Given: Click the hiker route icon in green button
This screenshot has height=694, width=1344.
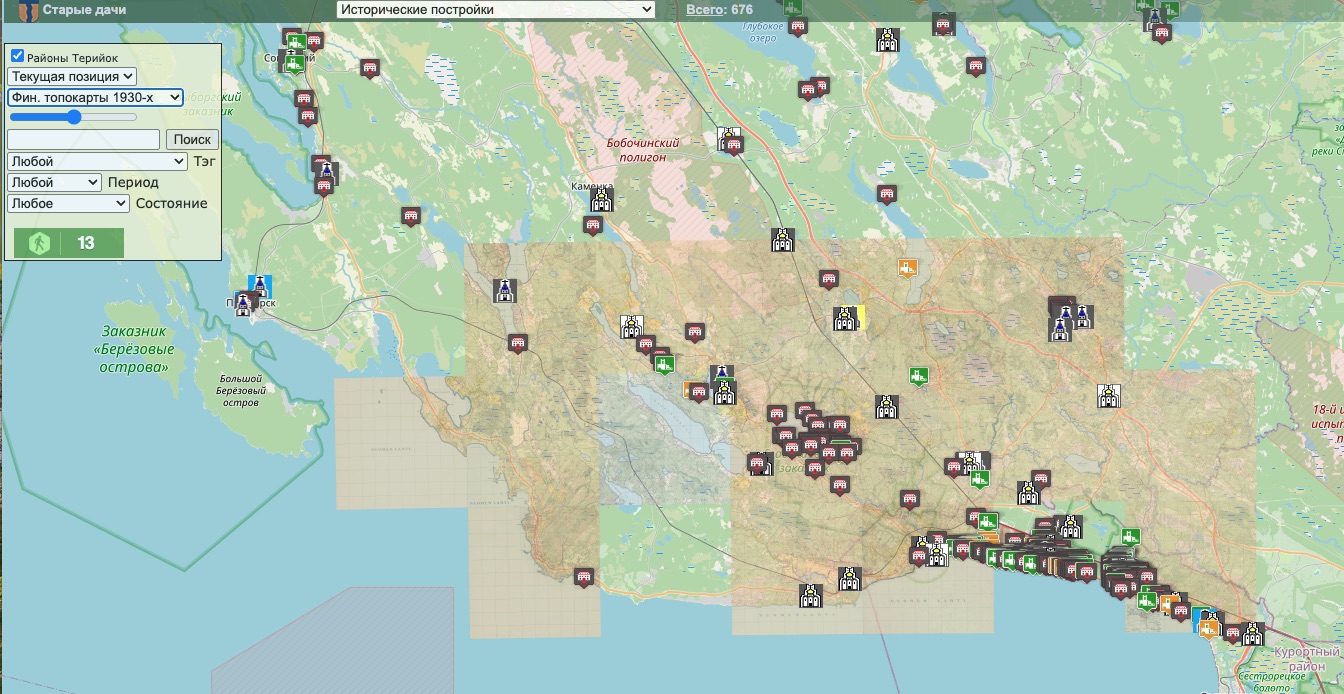Looking at the screenshot, I should [38, 243].
